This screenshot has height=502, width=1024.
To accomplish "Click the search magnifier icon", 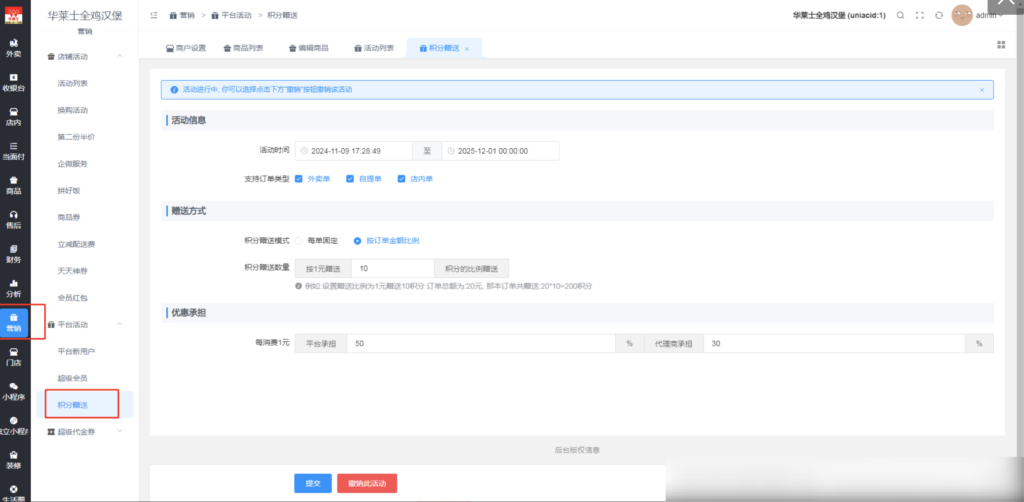I will (x=900, y=15).
